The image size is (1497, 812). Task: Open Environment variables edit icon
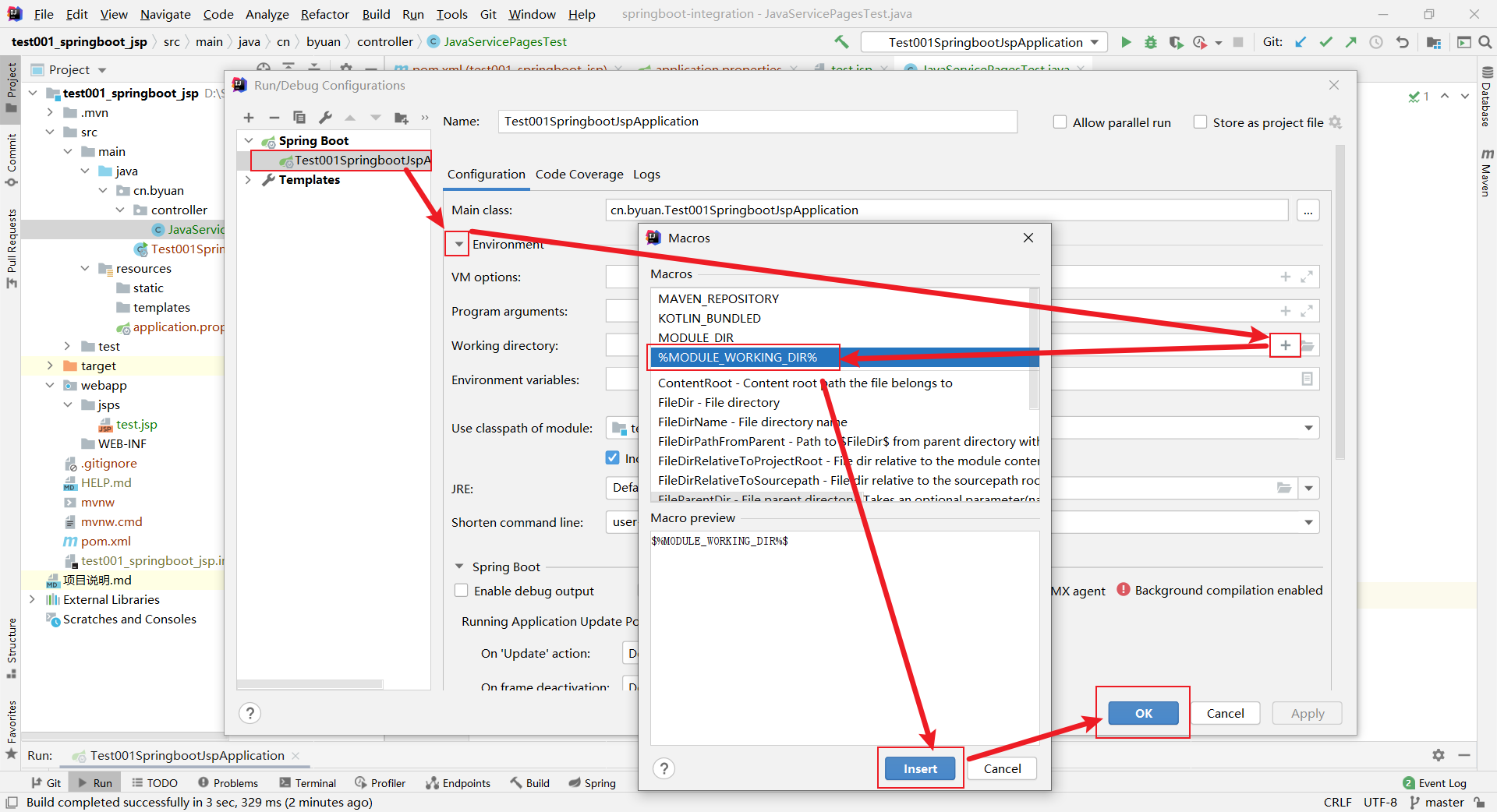(x=1308, y=379)
